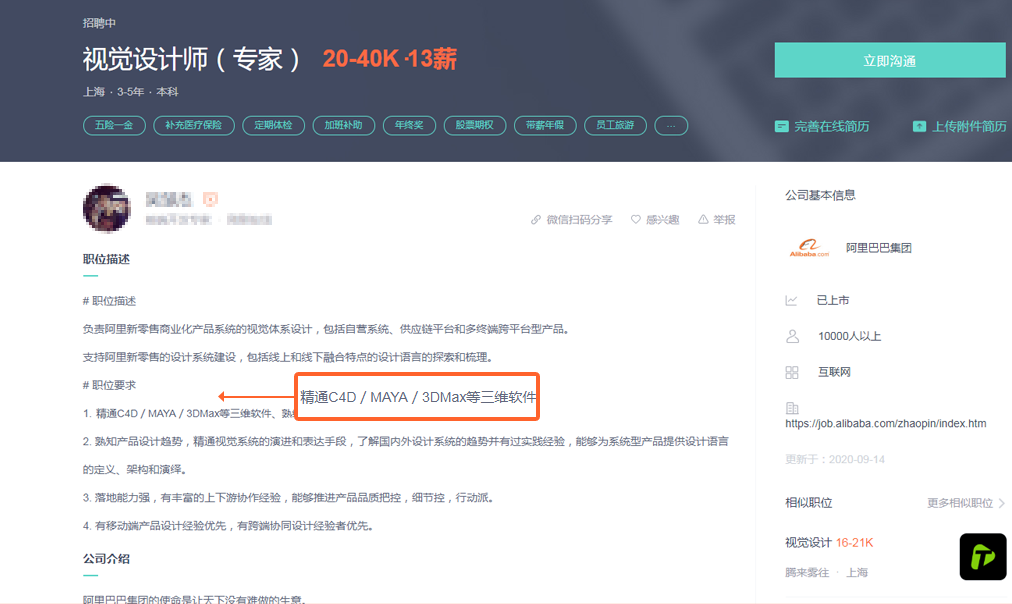Image resolution: width=1012 pixels, height=604 pixels.
Task: Click the 上传附件简历 upload icon
Action: point(919,126)
